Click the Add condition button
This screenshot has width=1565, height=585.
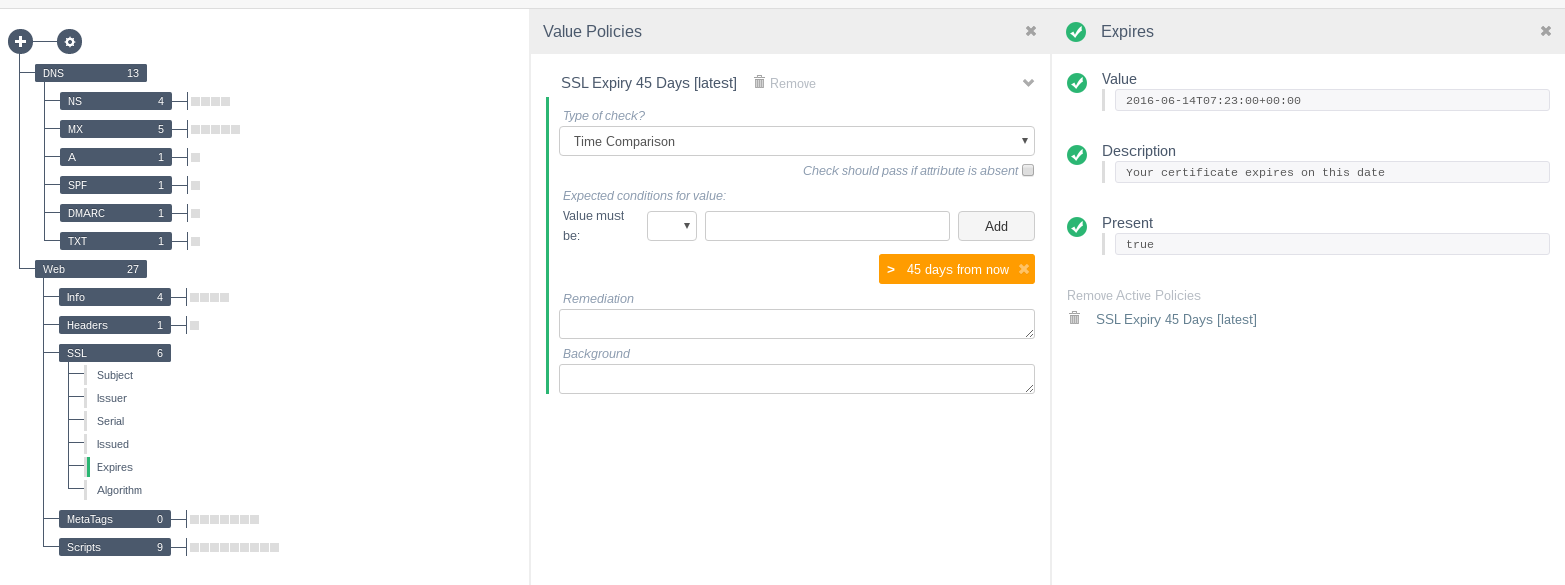pyautogui.click(x=996, y=226)
